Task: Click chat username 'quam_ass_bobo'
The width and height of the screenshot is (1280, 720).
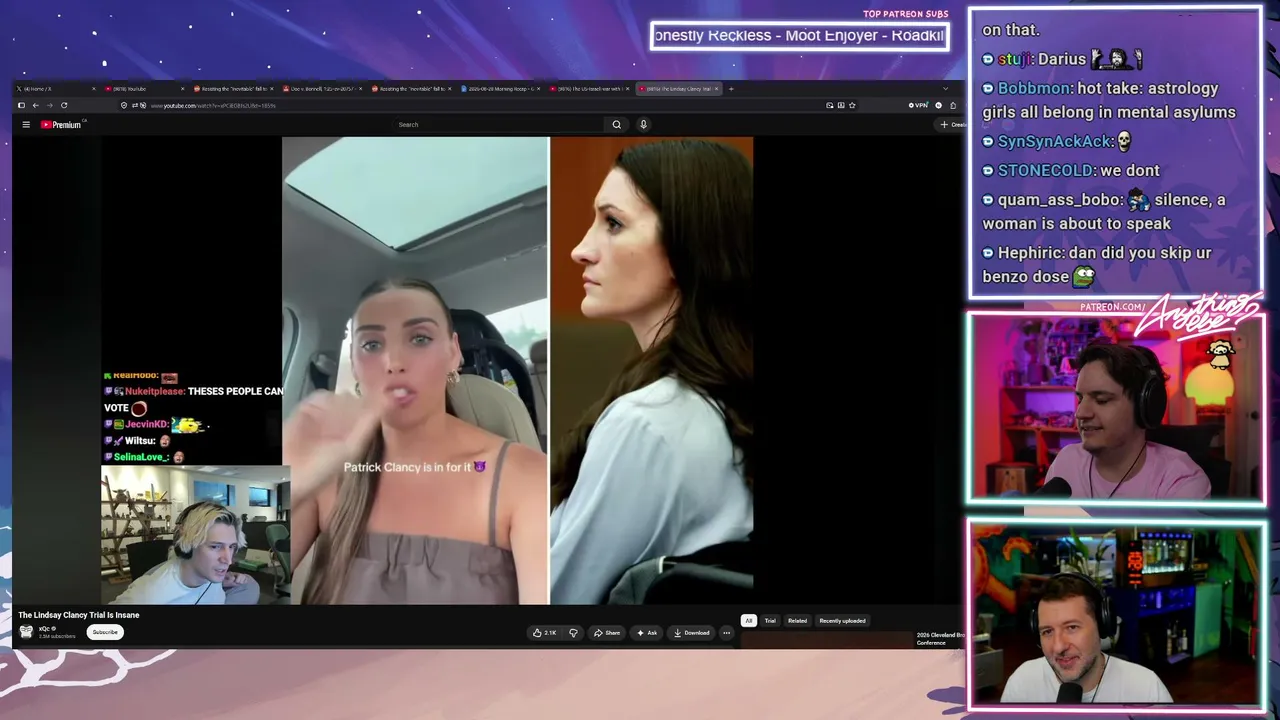Action: pos(1058,200)
